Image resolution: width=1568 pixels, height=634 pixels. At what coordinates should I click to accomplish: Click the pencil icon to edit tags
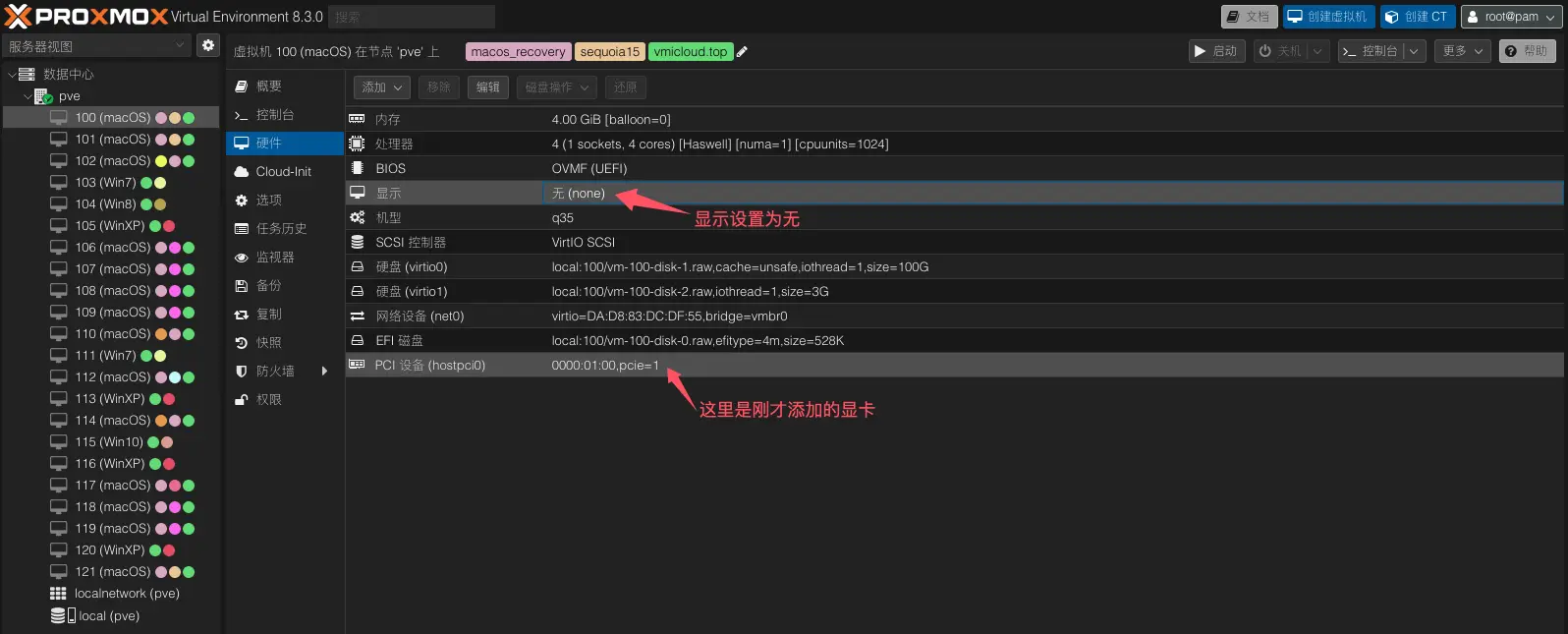pos(742,52)
